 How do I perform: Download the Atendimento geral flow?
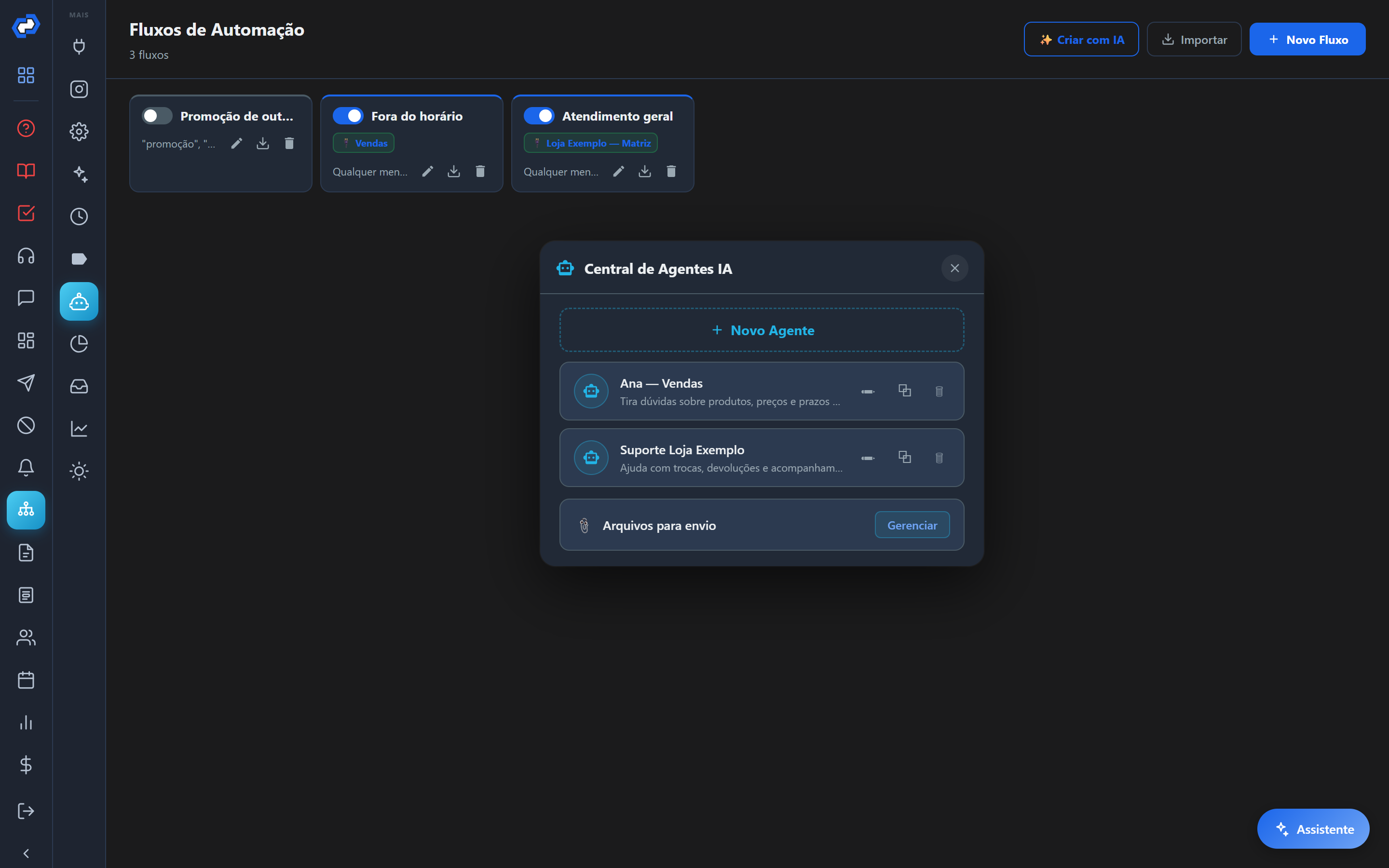[644, 171]
